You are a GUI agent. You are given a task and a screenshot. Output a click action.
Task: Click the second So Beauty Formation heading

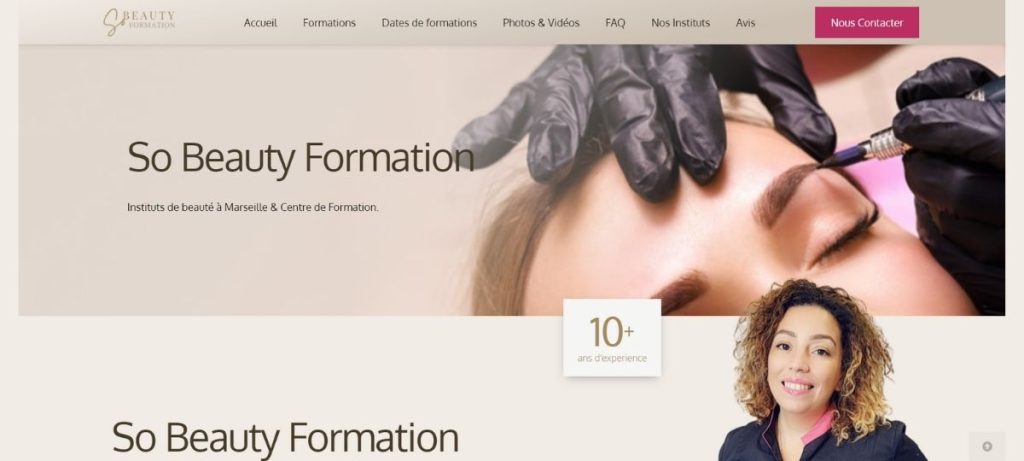[285, 437]
